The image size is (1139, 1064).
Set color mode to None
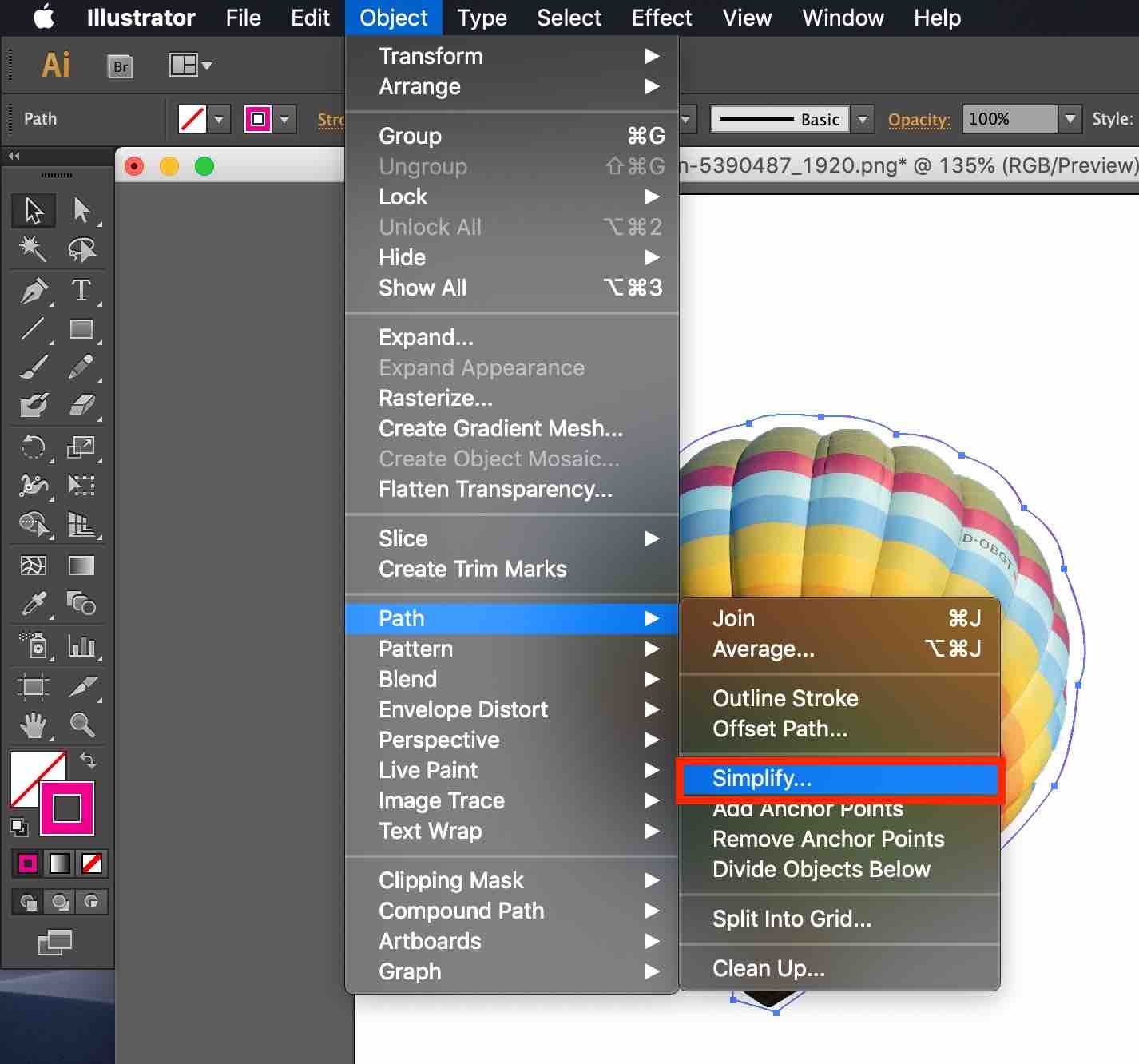[92, 864]
